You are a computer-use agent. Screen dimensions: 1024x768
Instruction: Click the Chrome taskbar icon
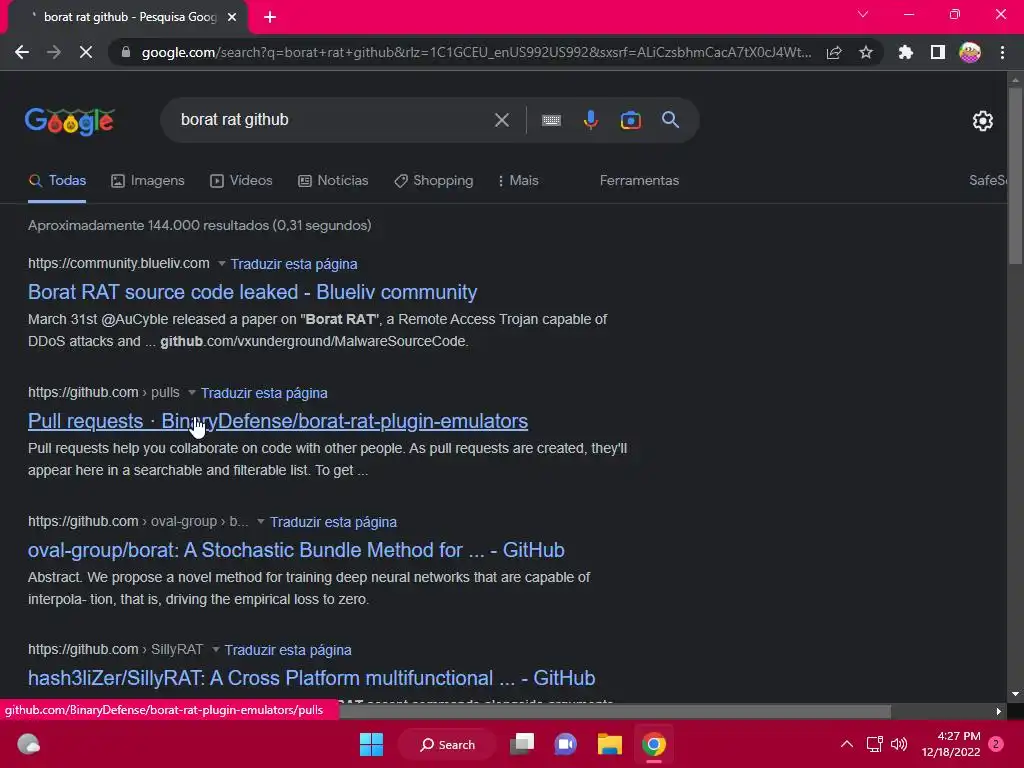[x=653, y=744]
